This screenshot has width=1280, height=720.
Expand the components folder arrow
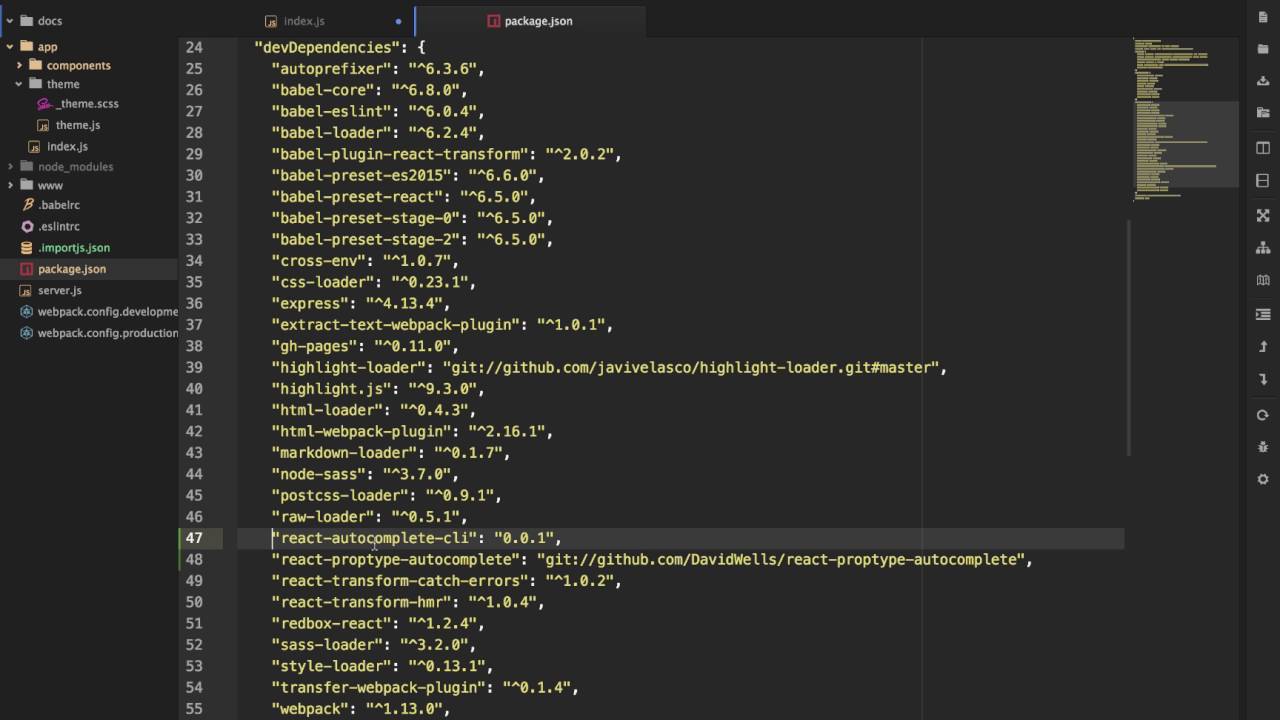19,65
